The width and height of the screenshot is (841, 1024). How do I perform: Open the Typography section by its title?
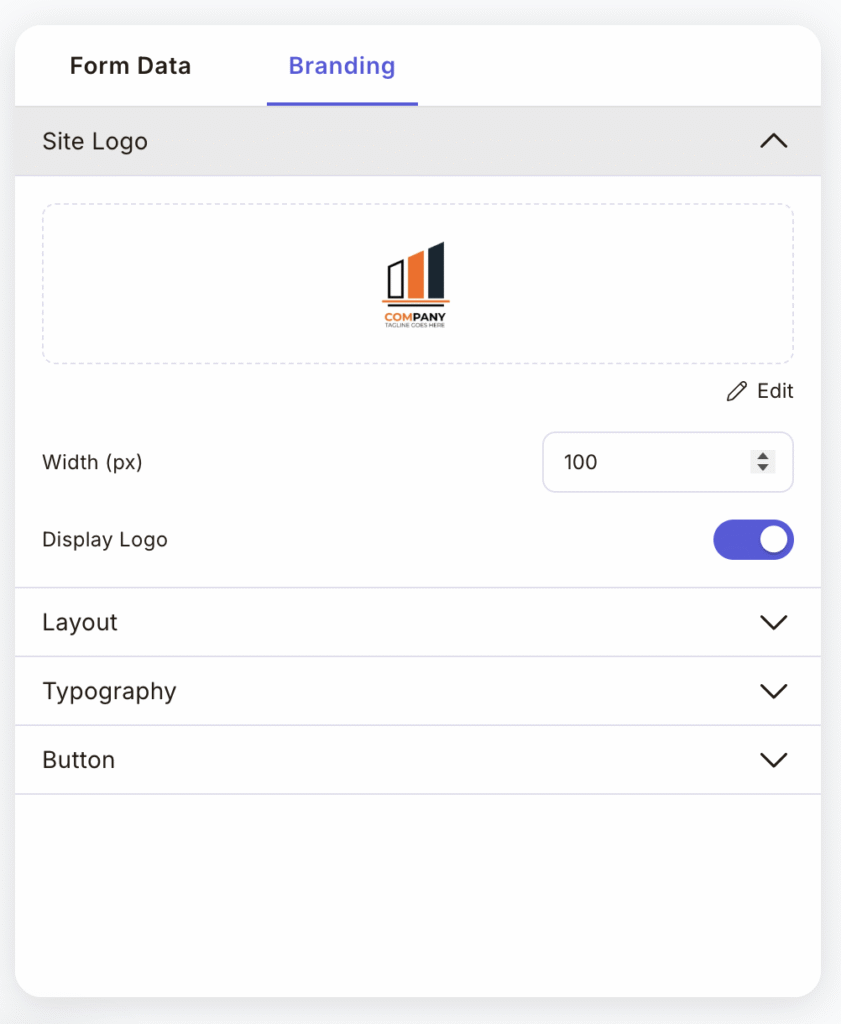click(x=109, y=691)
